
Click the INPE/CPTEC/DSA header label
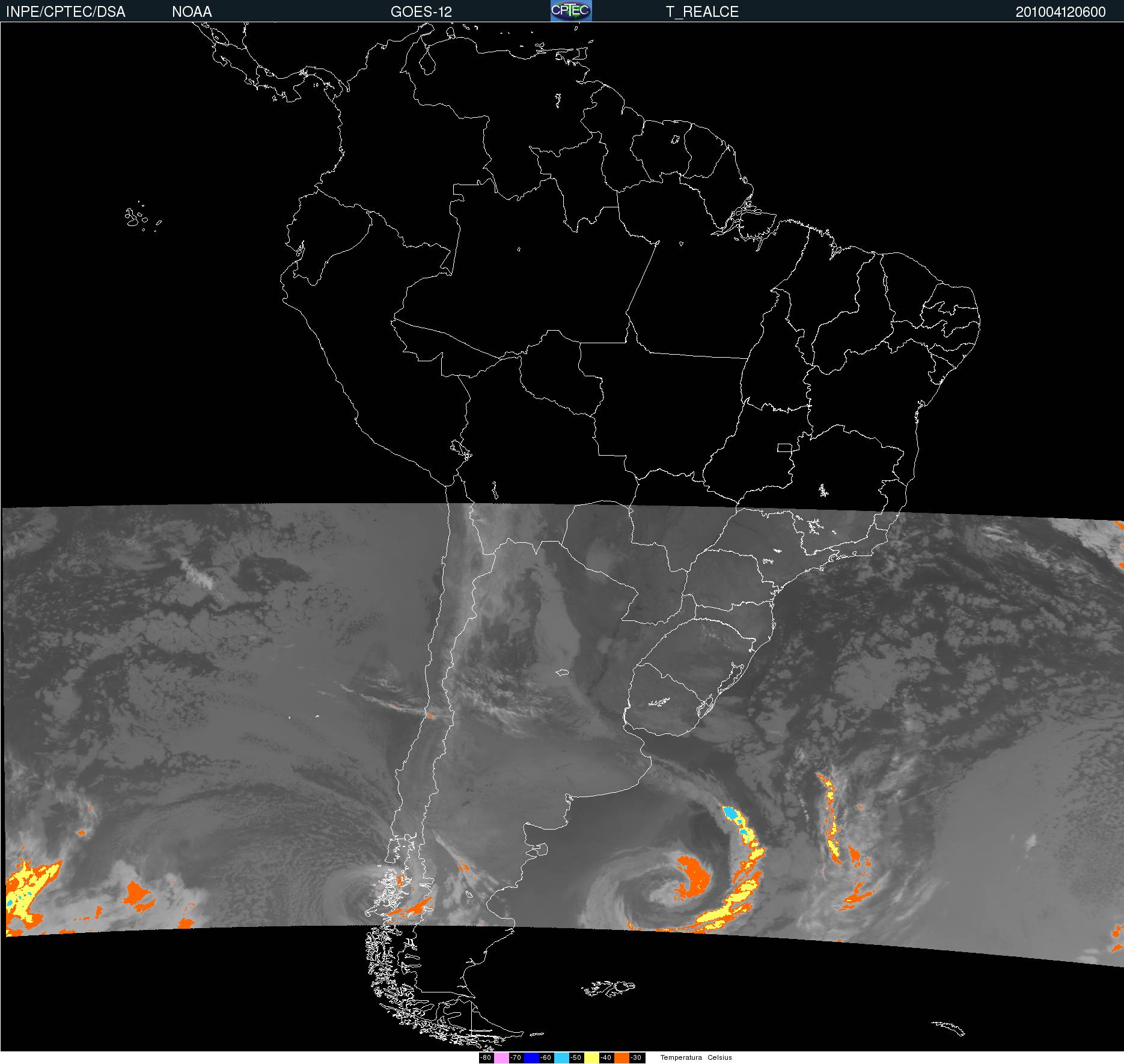tap(66, 11)
